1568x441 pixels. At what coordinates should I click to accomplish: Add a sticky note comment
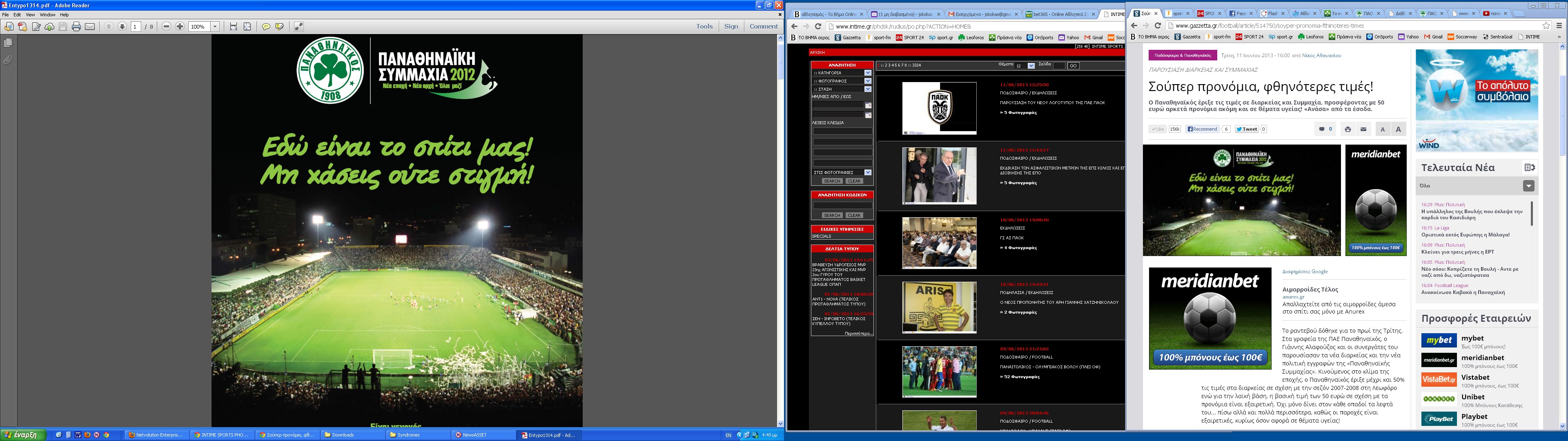point(266,27)
